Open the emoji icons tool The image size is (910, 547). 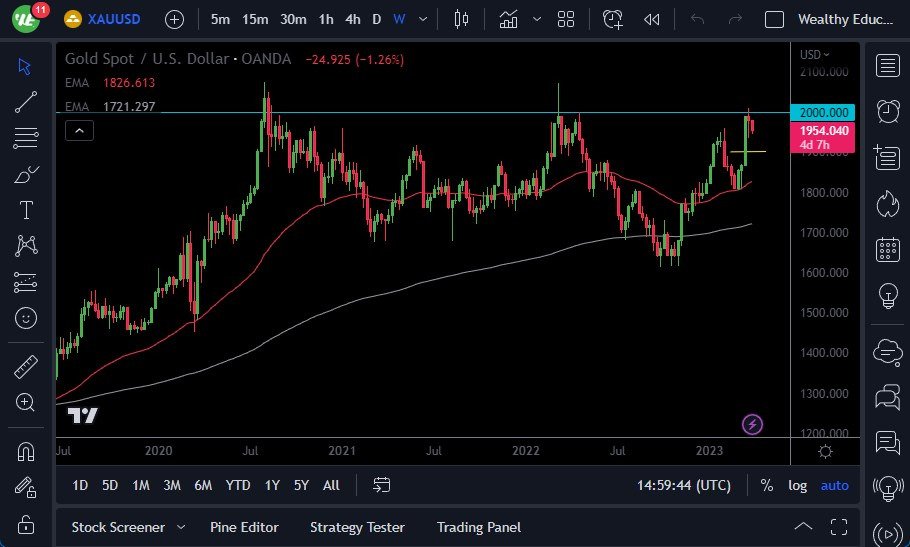25,319
